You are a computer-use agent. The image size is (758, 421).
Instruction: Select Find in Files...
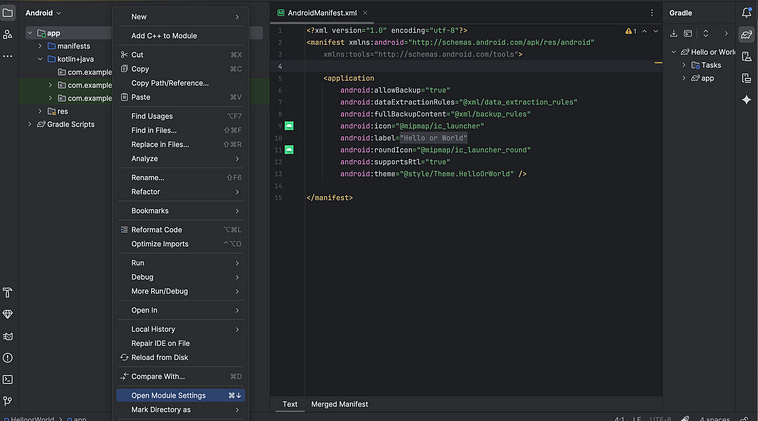(180, 130)
